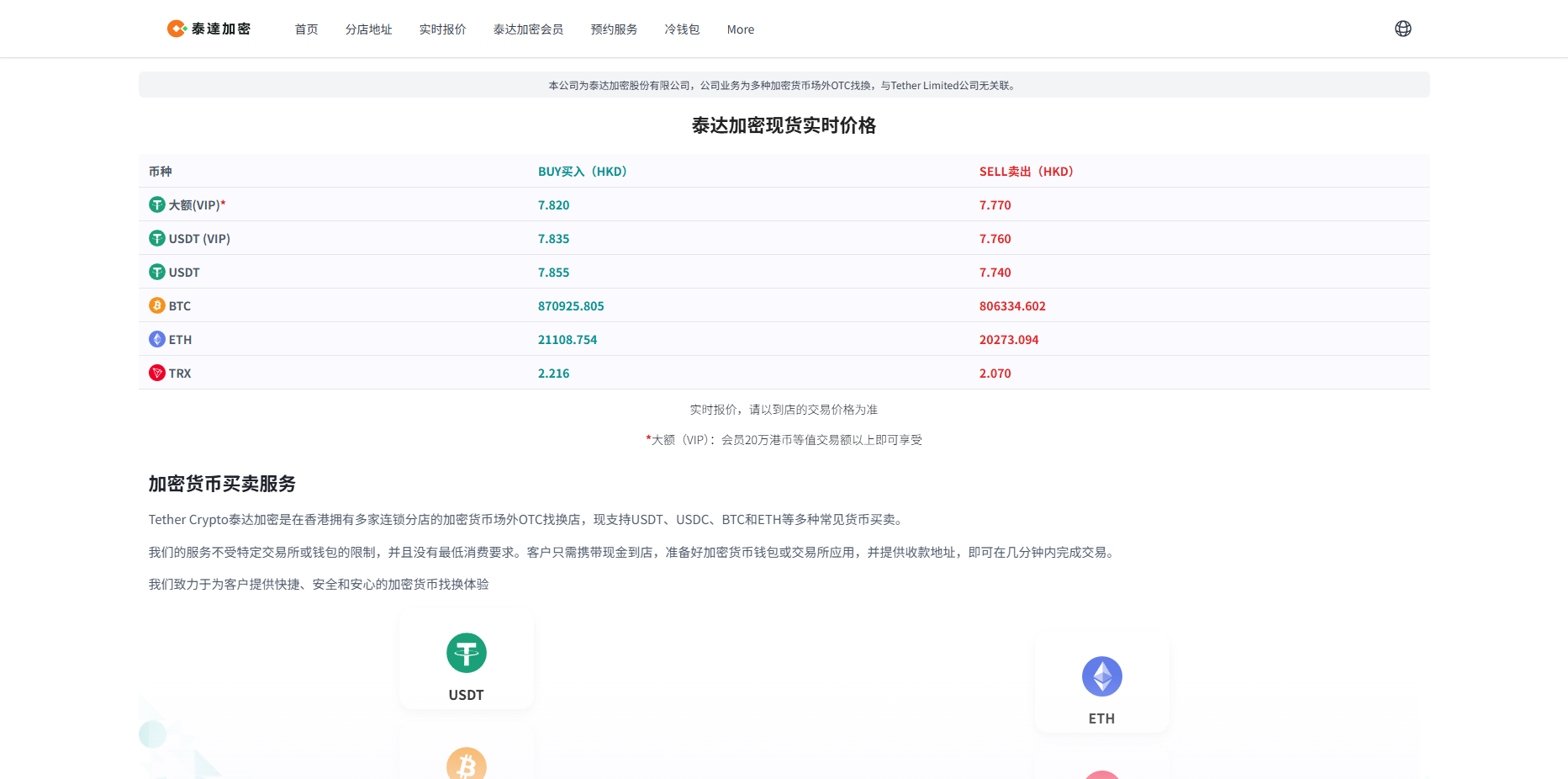This screenshot has height=779, width=1568.
Task: Click the TRON icon in the TRX row
Action: click(157, 373)
